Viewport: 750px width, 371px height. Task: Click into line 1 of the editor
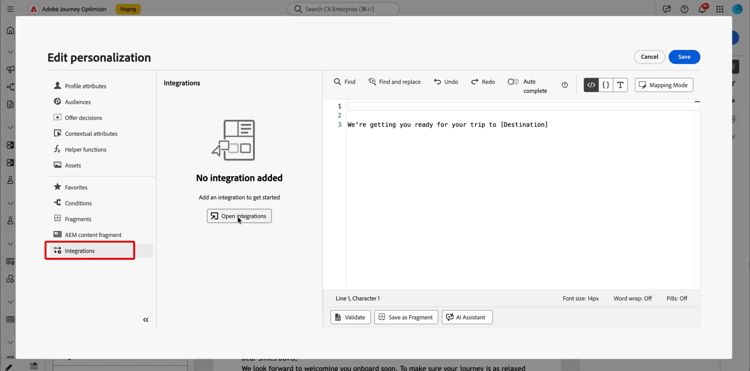pyautogui.click(x=524, y=106)
